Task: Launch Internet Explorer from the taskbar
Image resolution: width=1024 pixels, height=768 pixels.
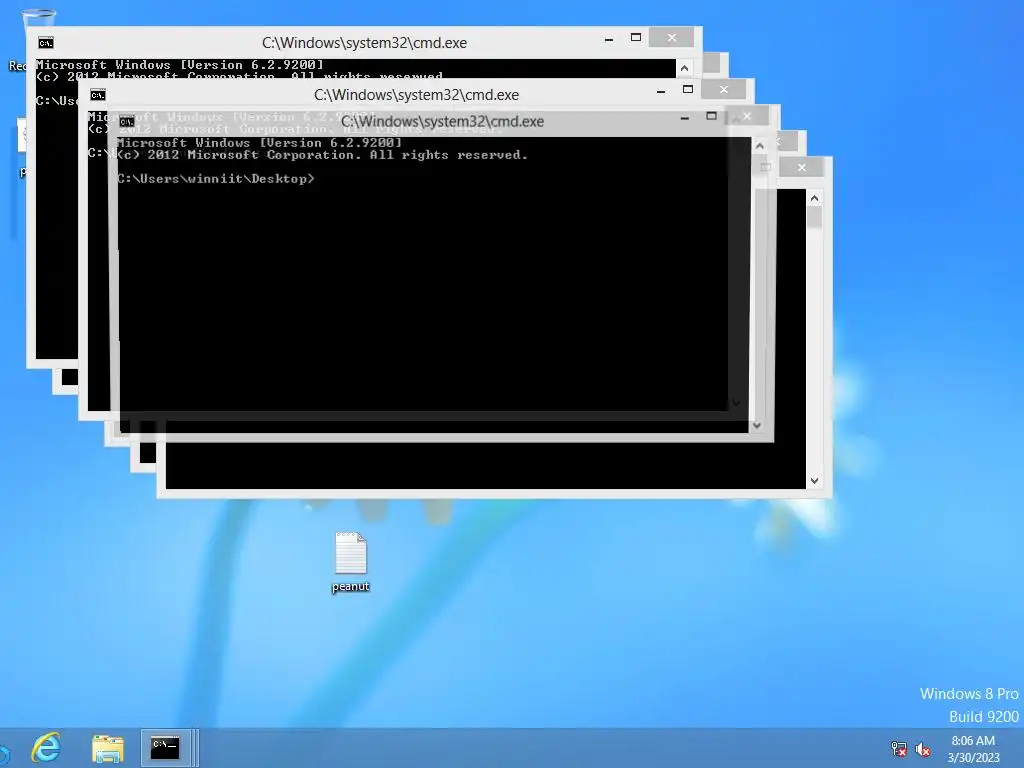Action: pos(46,747)
